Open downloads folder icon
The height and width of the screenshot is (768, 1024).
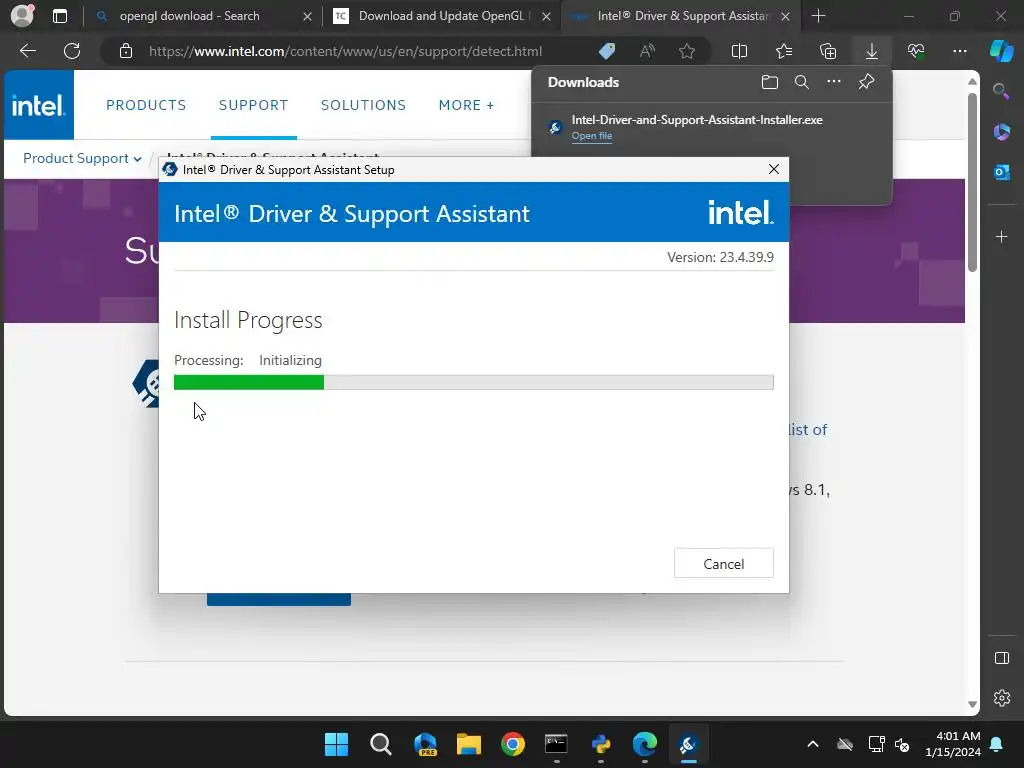coord(770,82)
